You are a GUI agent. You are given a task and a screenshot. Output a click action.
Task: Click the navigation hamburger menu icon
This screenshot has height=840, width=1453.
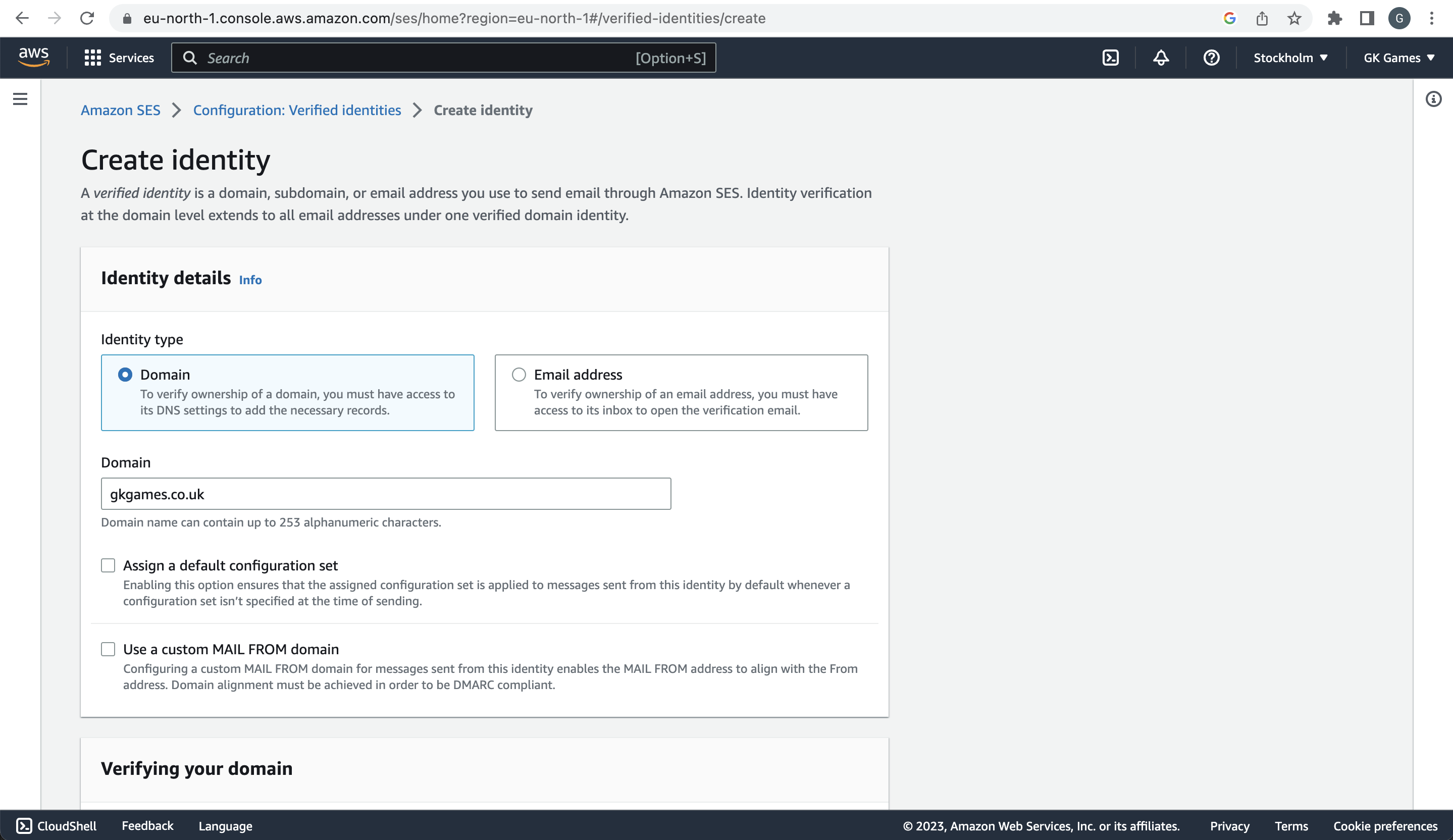click(20, 99)
